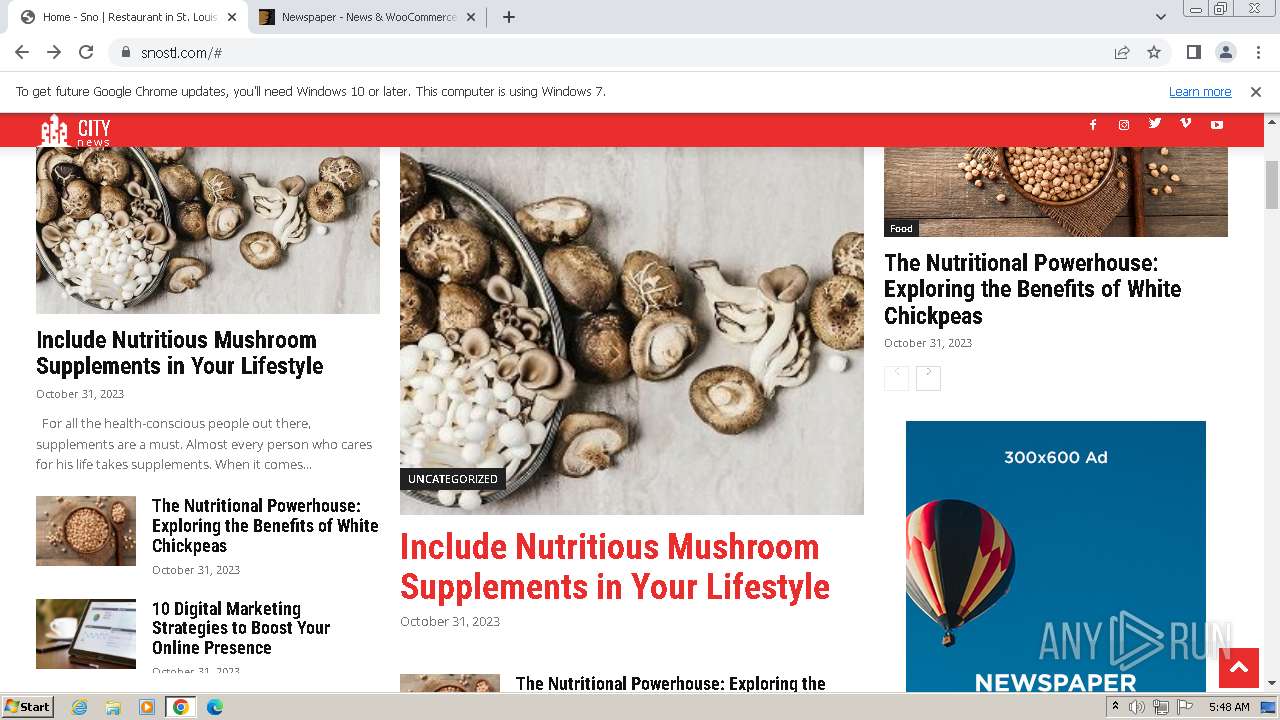
Task: Close the Home - Sno tab
Action: coord(231,17)
